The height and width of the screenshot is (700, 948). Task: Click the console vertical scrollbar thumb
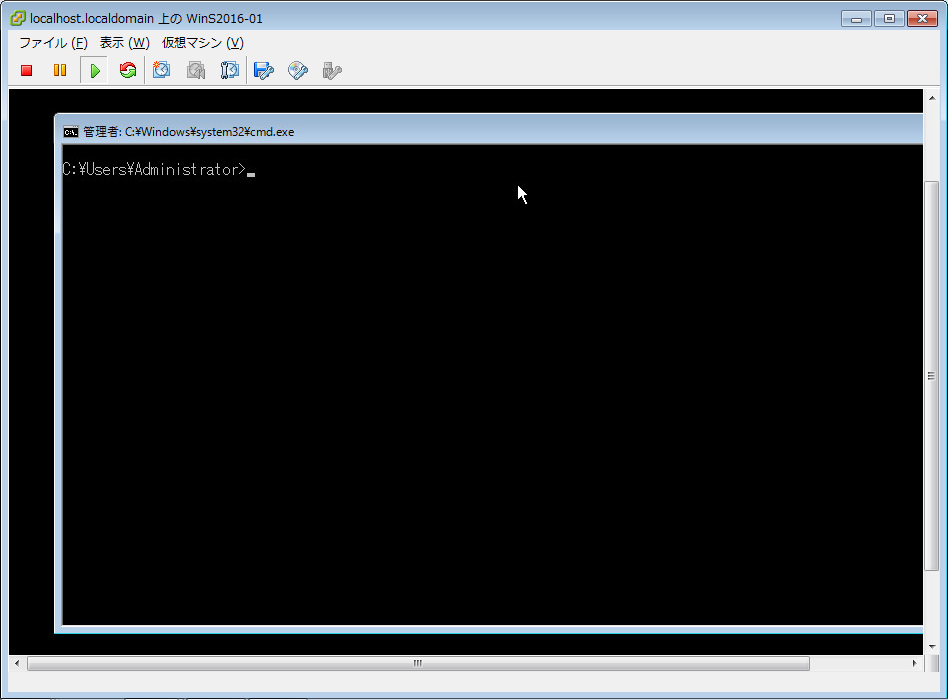click(932, 375)
